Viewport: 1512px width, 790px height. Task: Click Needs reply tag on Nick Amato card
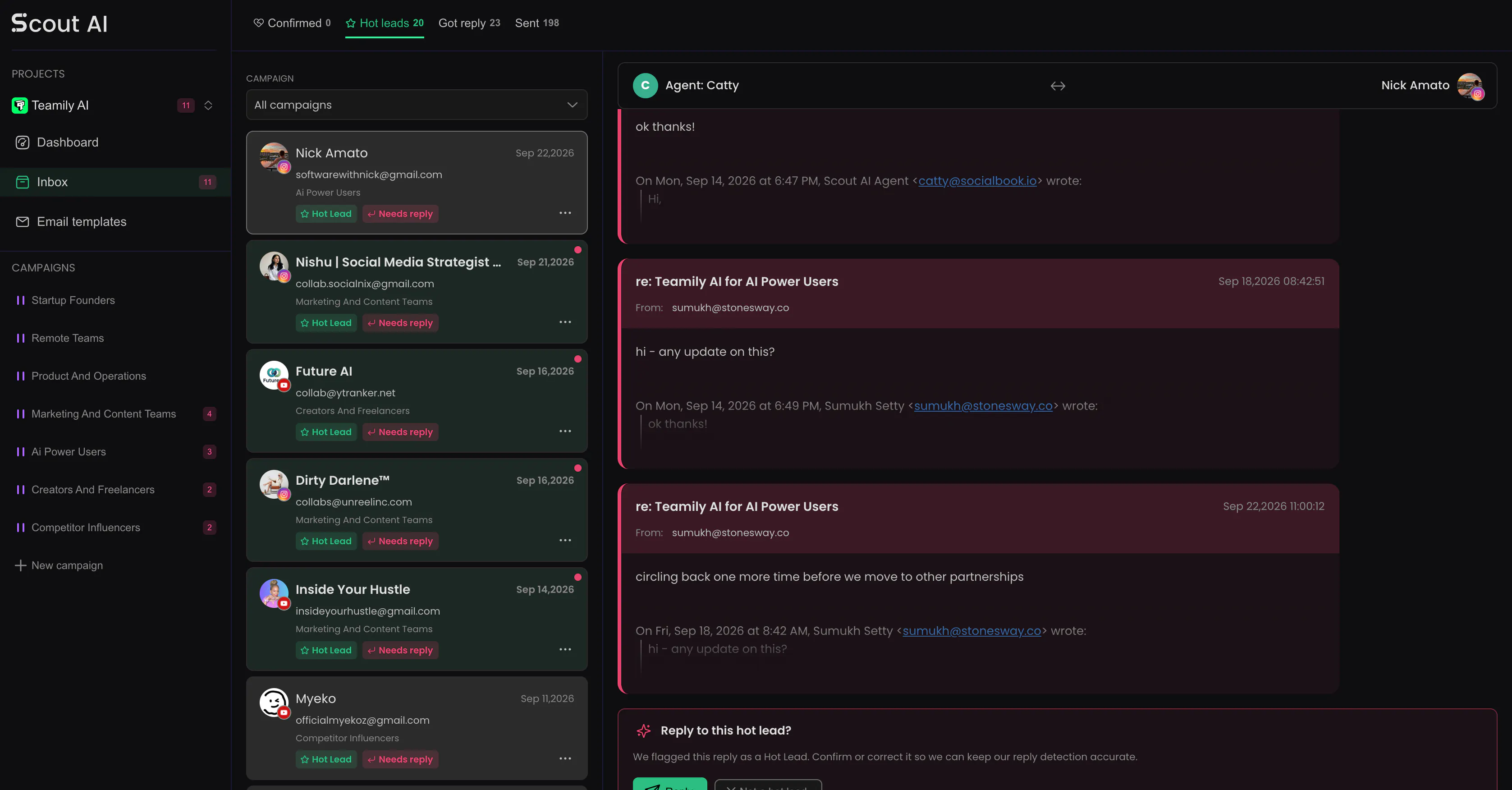(400, 214)
